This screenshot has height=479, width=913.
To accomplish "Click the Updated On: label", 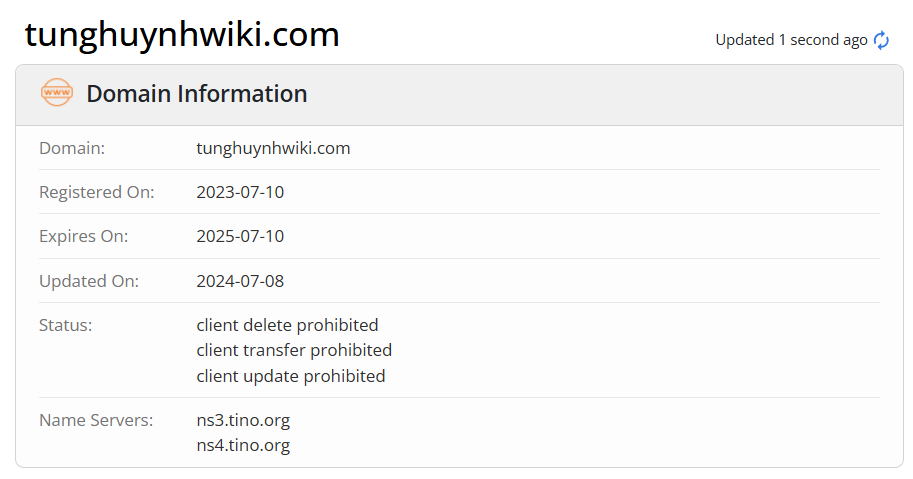I will (x=89, y=281).
